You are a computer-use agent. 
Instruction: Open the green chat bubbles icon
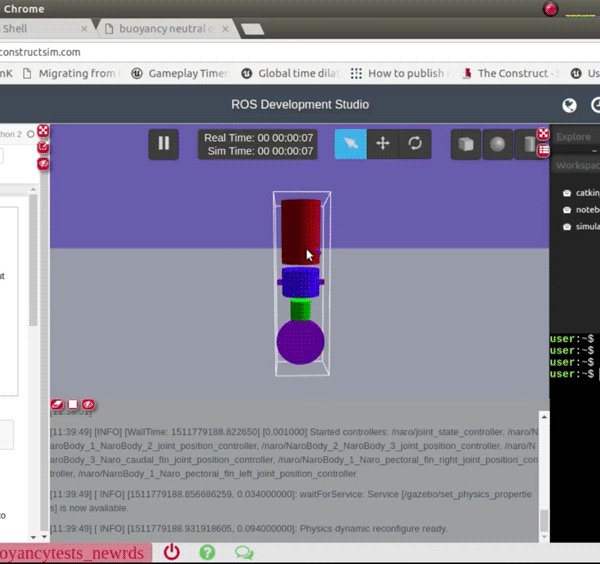(244, 553)
